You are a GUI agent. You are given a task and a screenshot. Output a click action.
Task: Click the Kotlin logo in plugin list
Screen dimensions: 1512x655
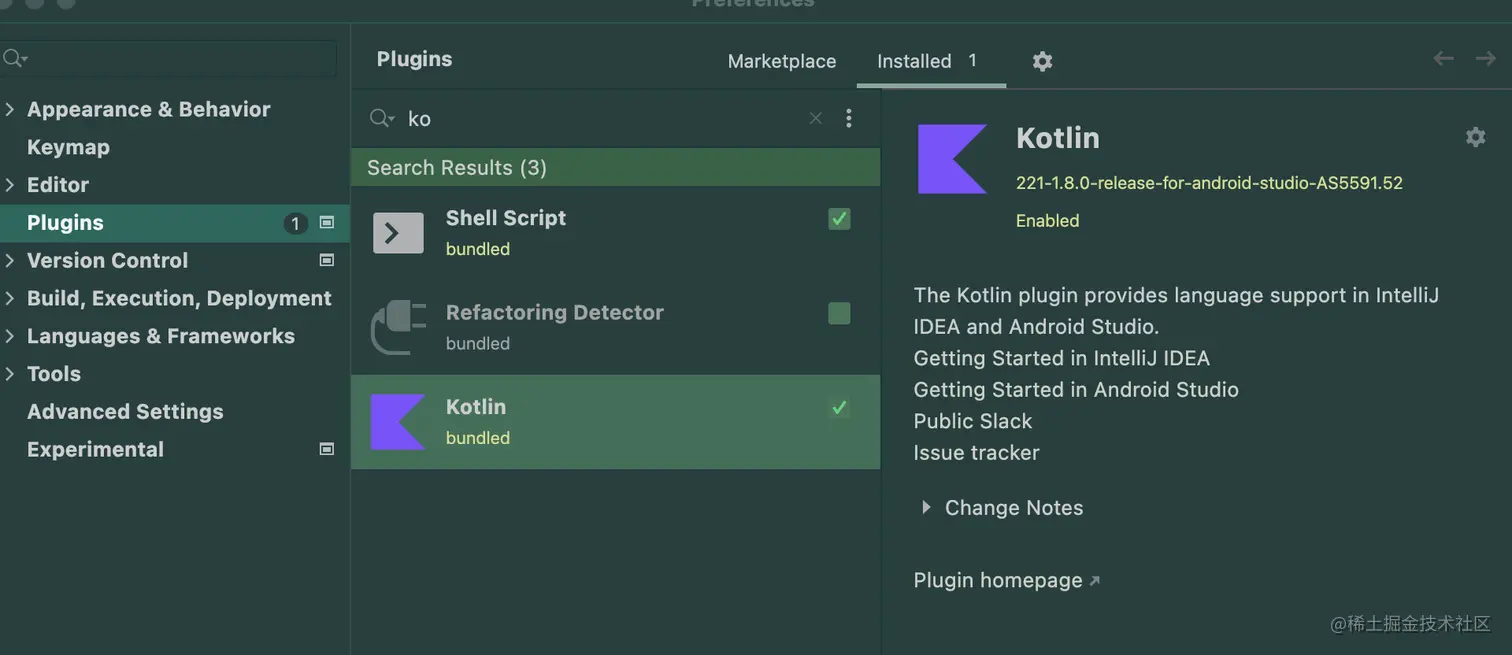398,422
